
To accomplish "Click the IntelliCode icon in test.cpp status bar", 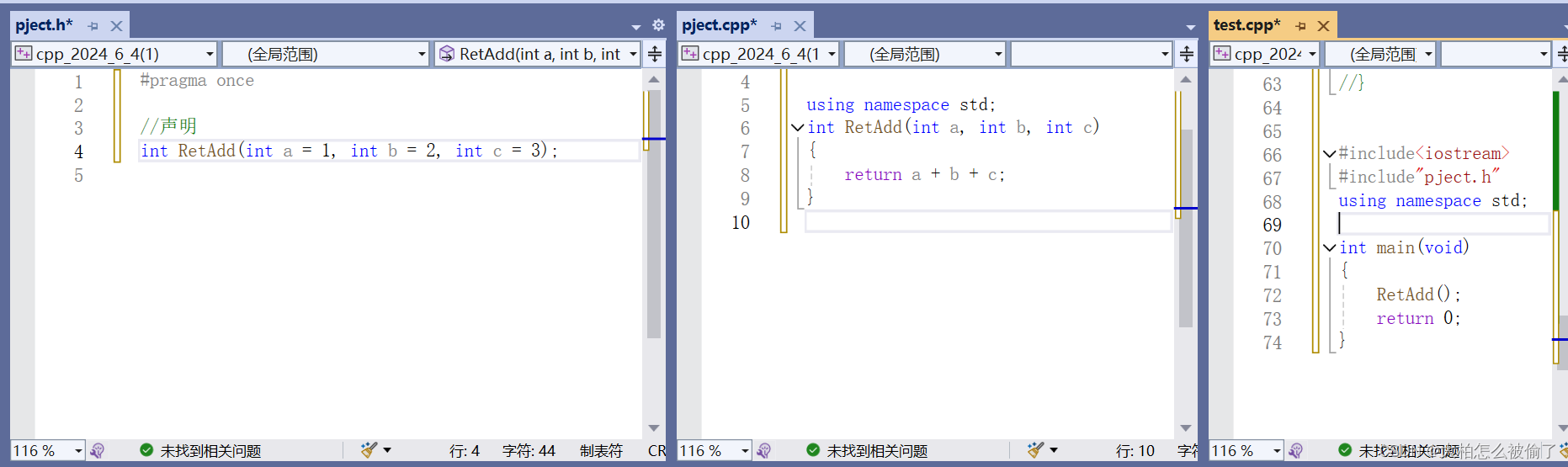I will pyautogui.click(x=1296, y=451).
